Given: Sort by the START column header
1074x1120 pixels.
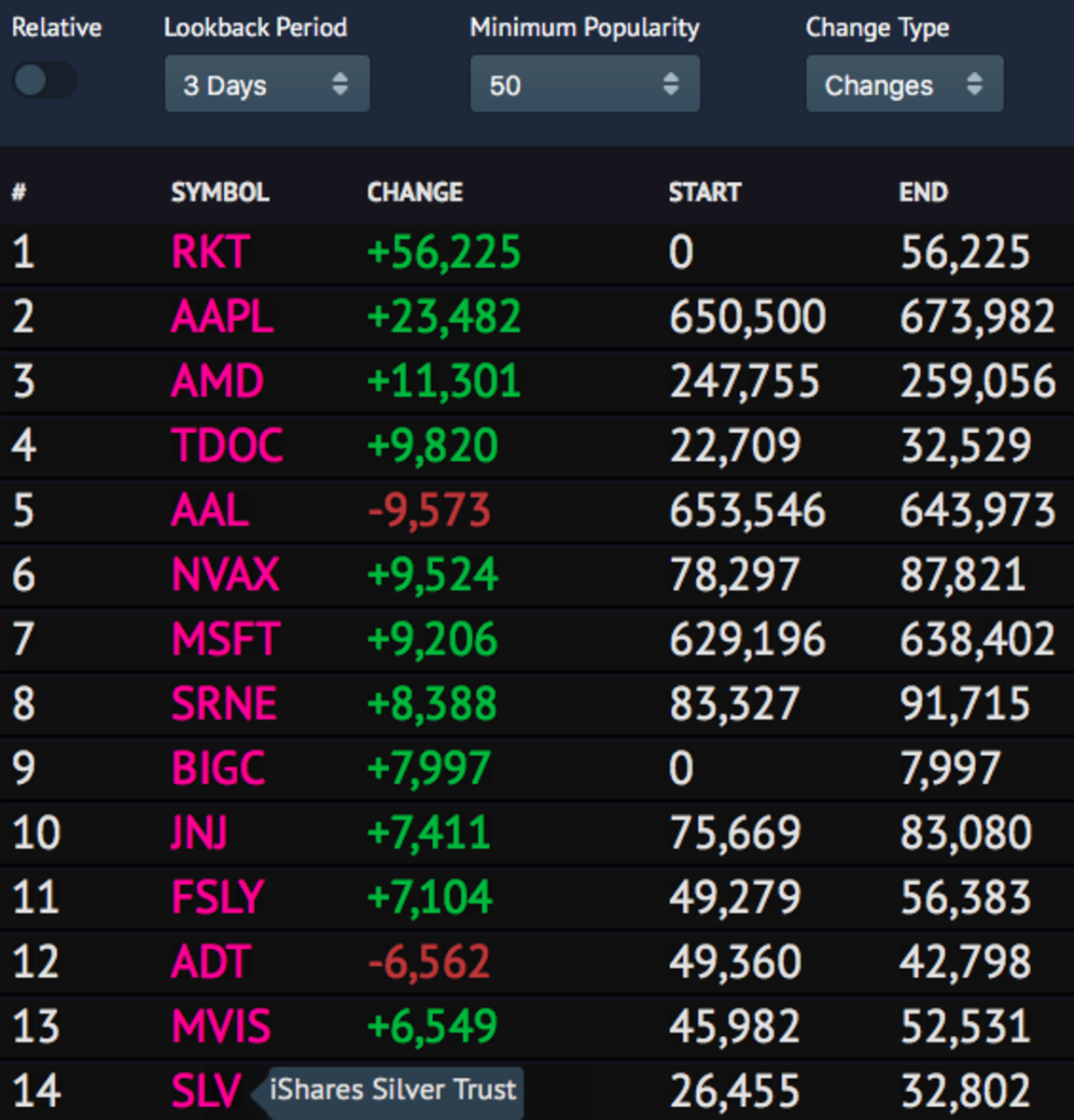Looking at the screenshot, I should point(704,192).
